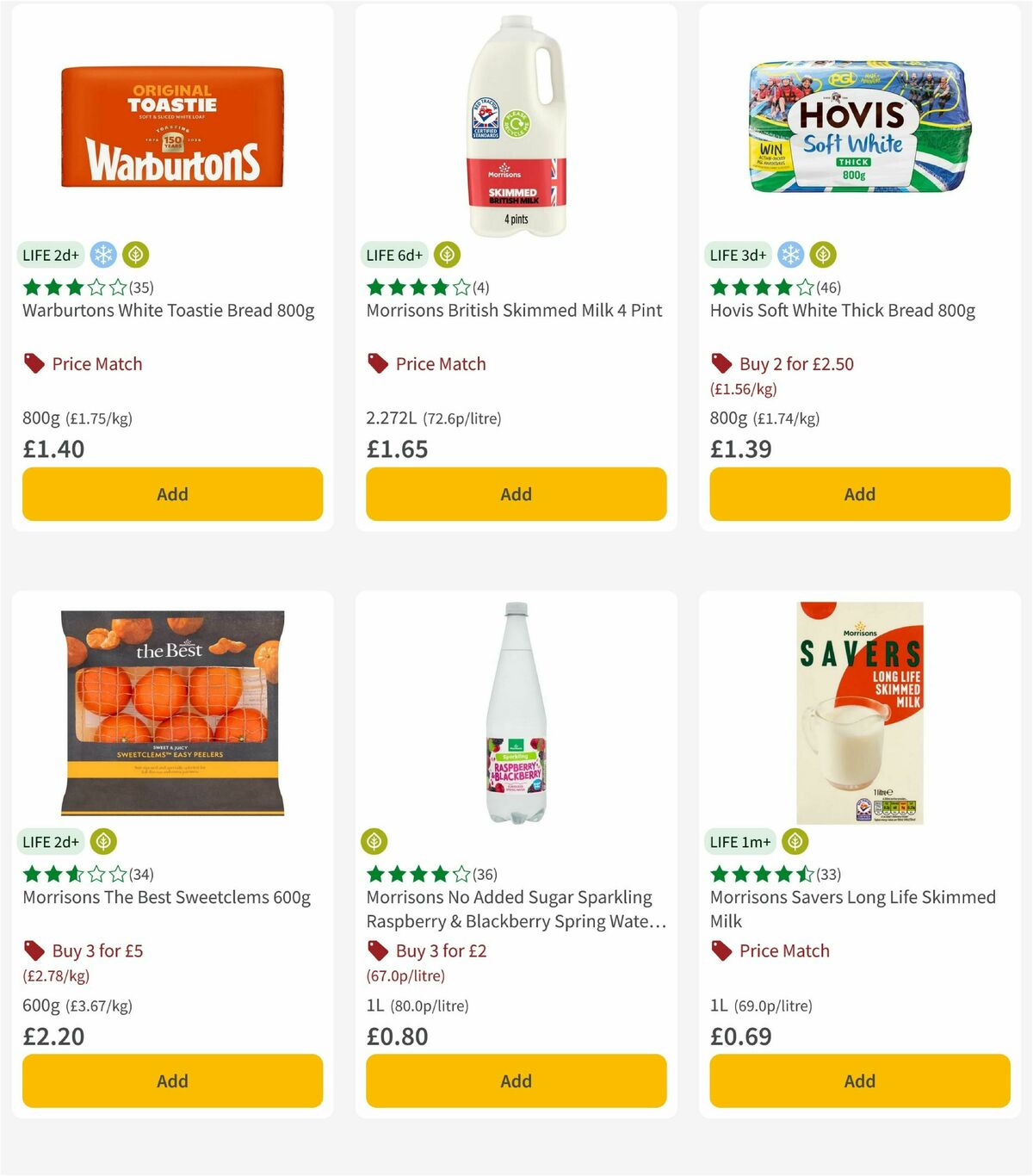Click the Price Match tag icon under Warburtons bread

[x=33, y=363]
